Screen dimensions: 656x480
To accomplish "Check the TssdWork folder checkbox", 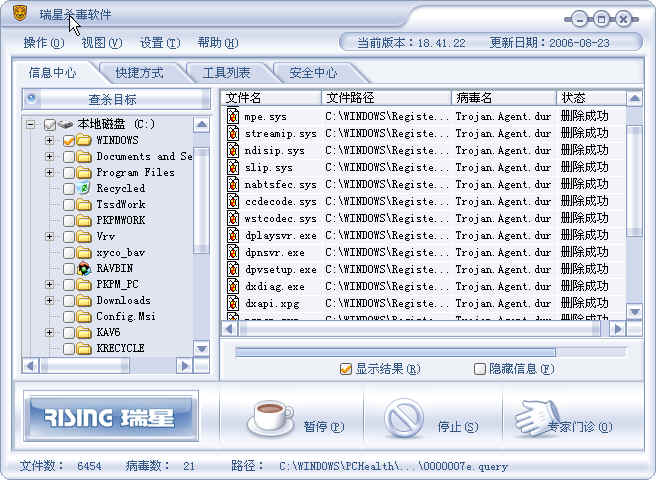I will click(x=69, y=205).
